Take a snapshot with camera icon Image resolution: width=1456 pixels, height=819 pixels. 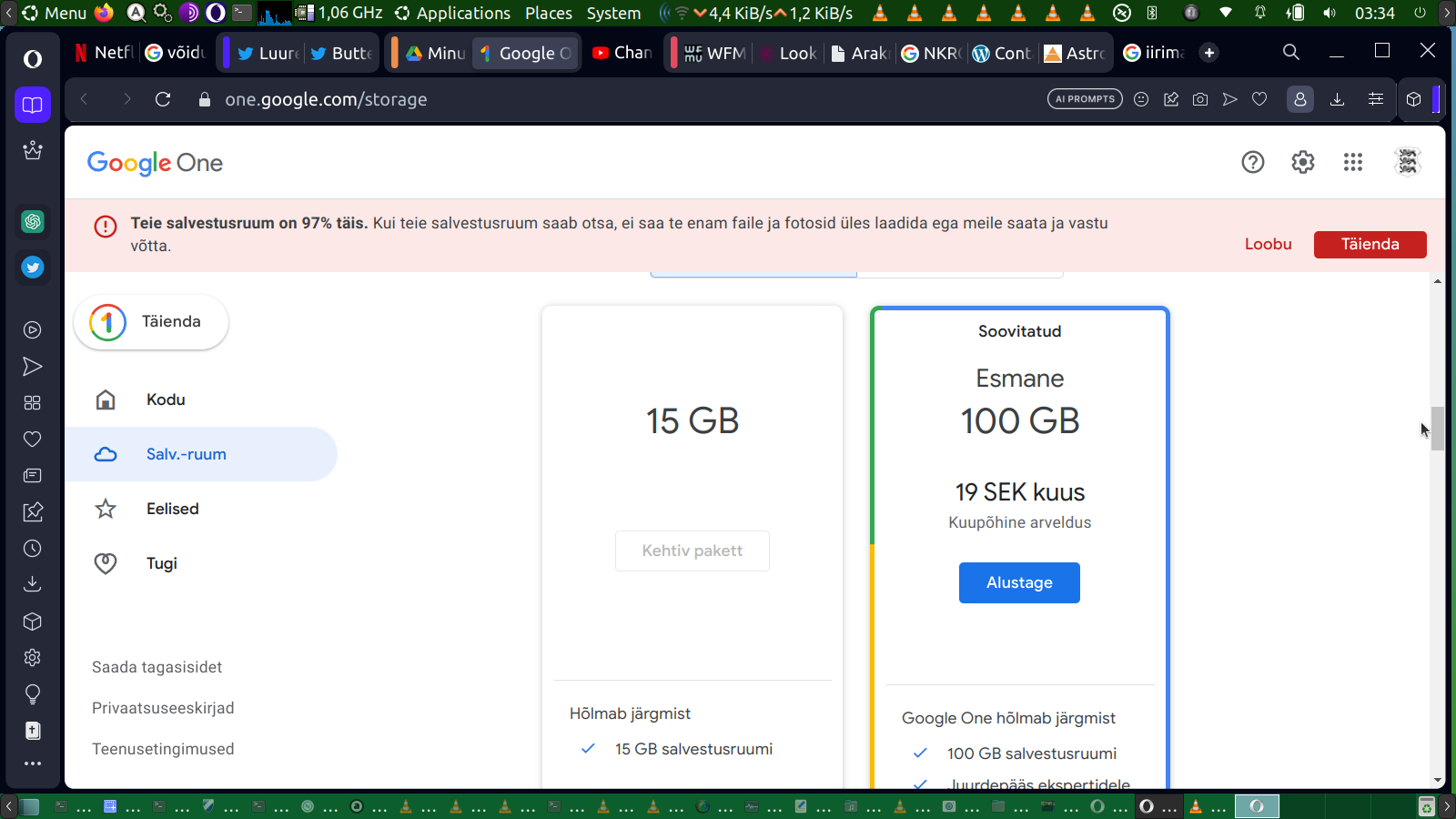(1200, 99)
